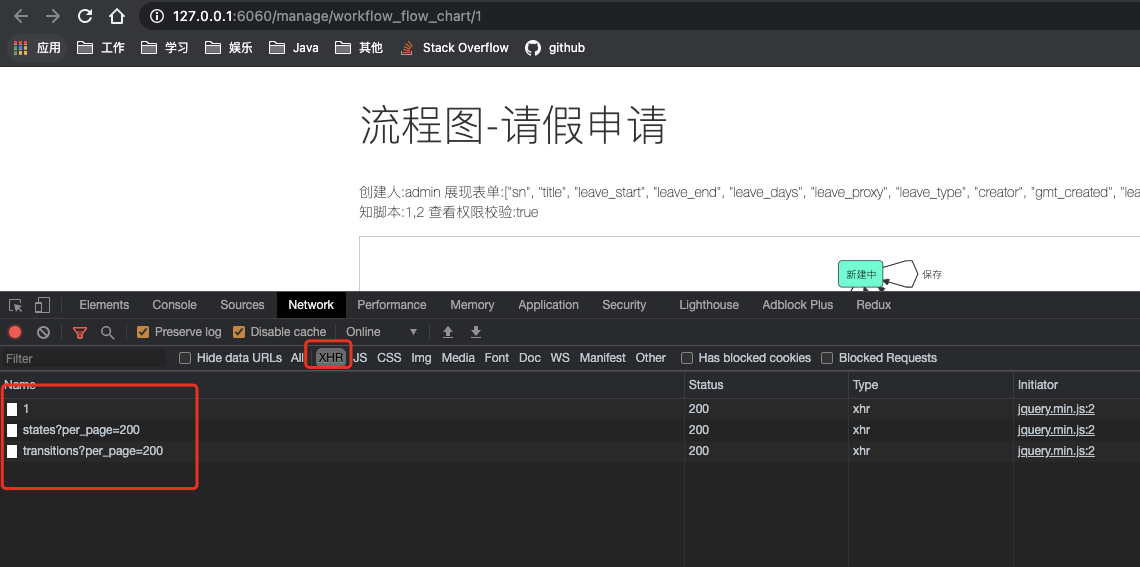This screenshot has height=567, width=1140.
Task: Toggle the device toolbar icon
Action: tap(43, 305)
